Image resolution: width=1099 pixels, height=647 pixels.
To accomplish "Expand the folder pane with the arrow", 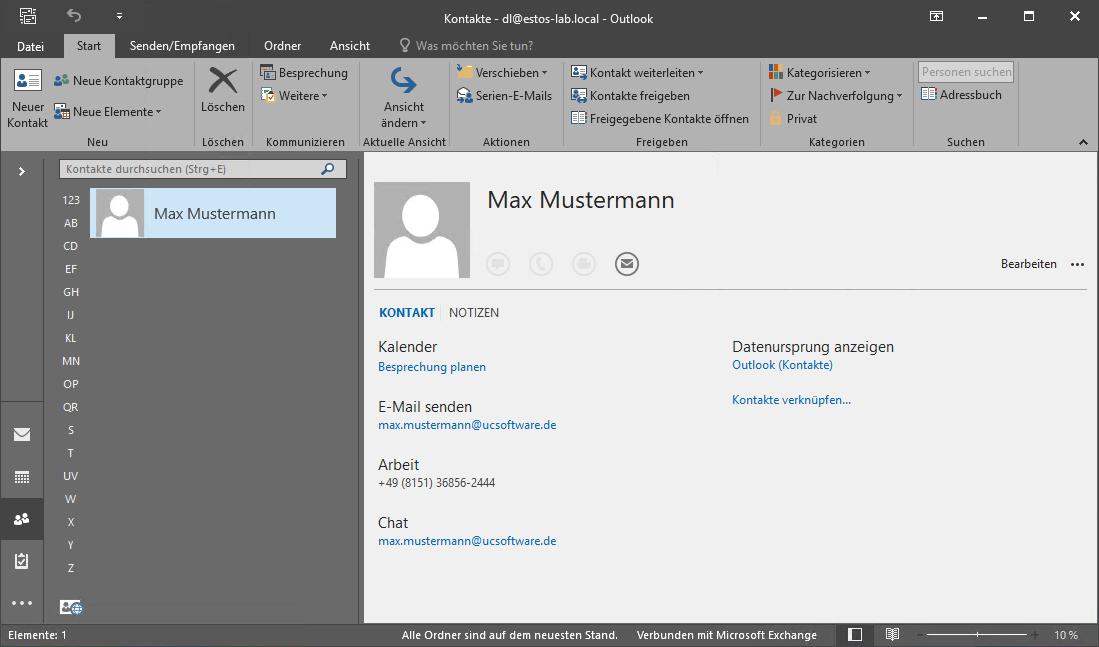I will coord(22,172).
